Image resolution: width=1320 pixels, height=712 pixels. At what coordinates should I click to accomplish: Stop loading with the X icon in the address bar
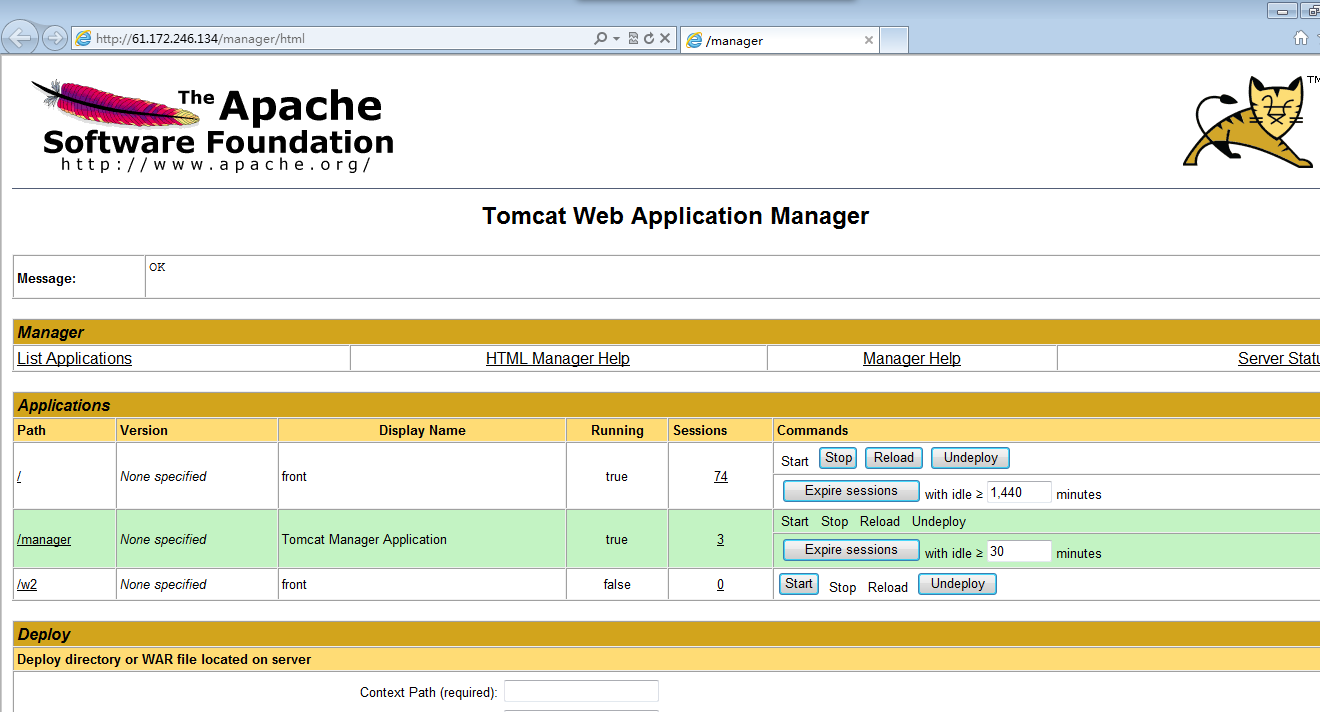click(x=665, y=39)
